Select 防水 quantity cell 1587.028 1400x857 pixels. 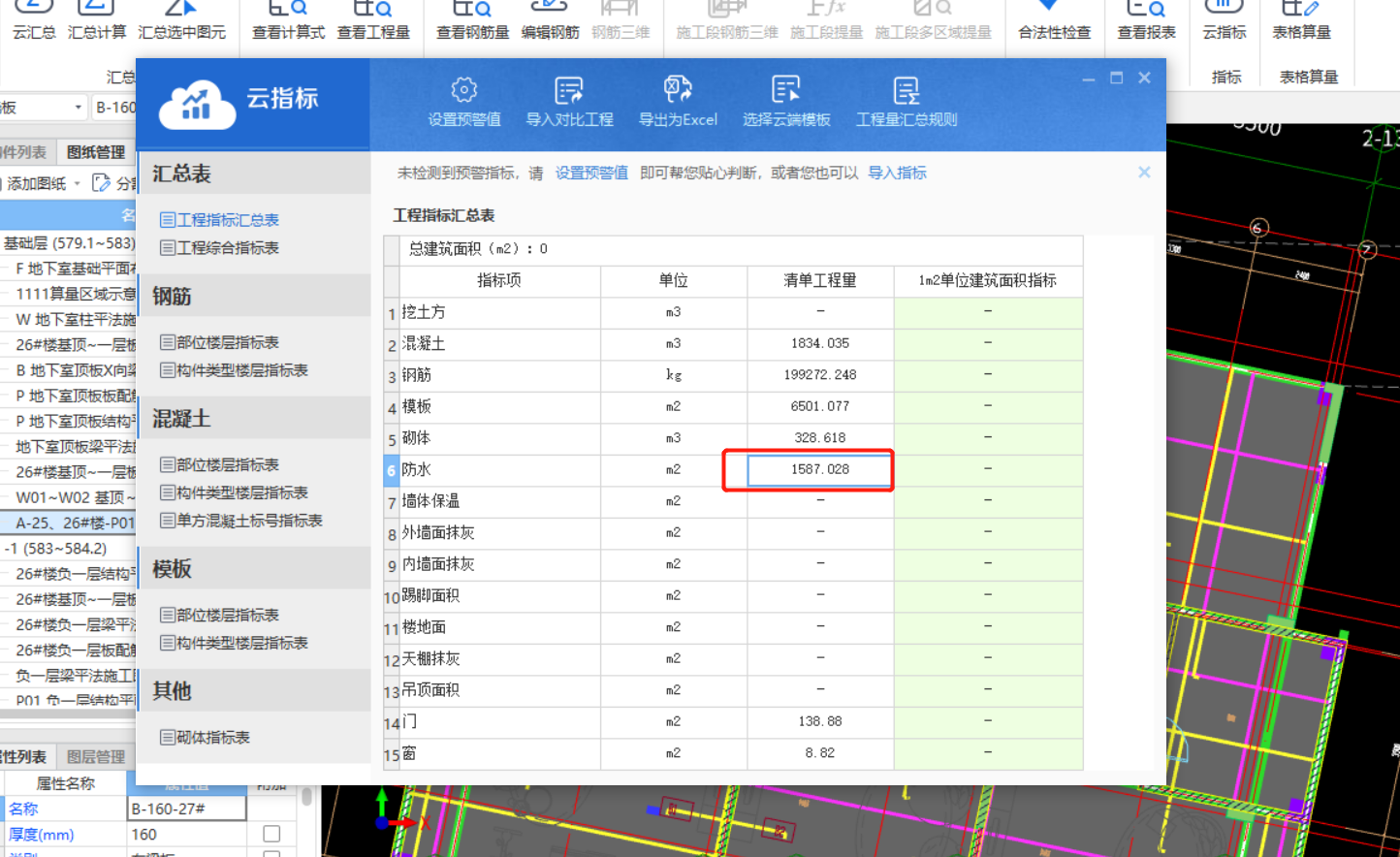pyautogui.click(x=820, y=469)
